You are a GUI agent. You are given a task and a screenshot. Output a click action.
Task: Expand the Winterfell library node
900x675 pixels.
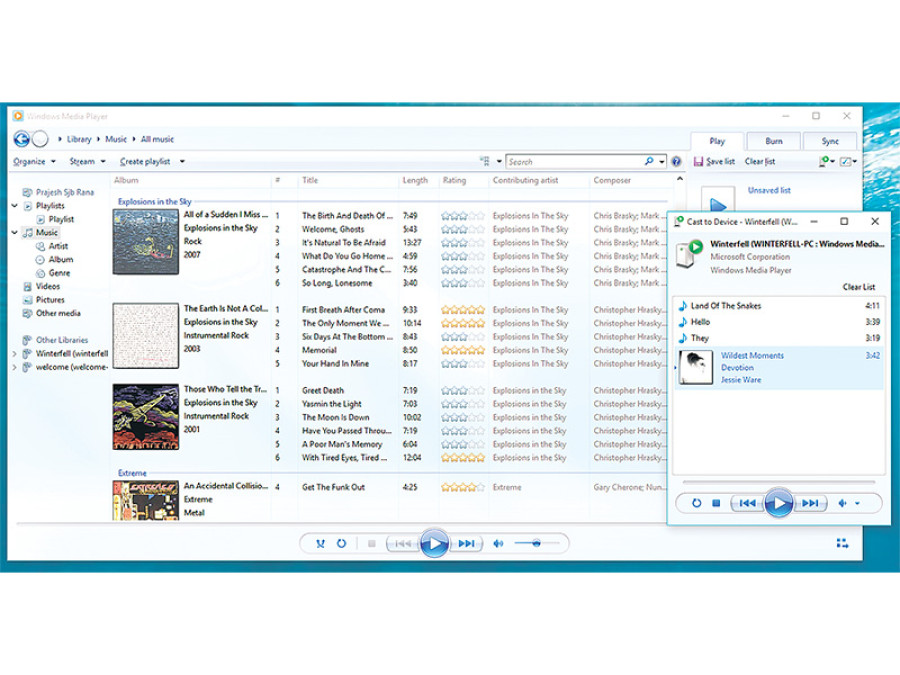(x=15, y=354)
